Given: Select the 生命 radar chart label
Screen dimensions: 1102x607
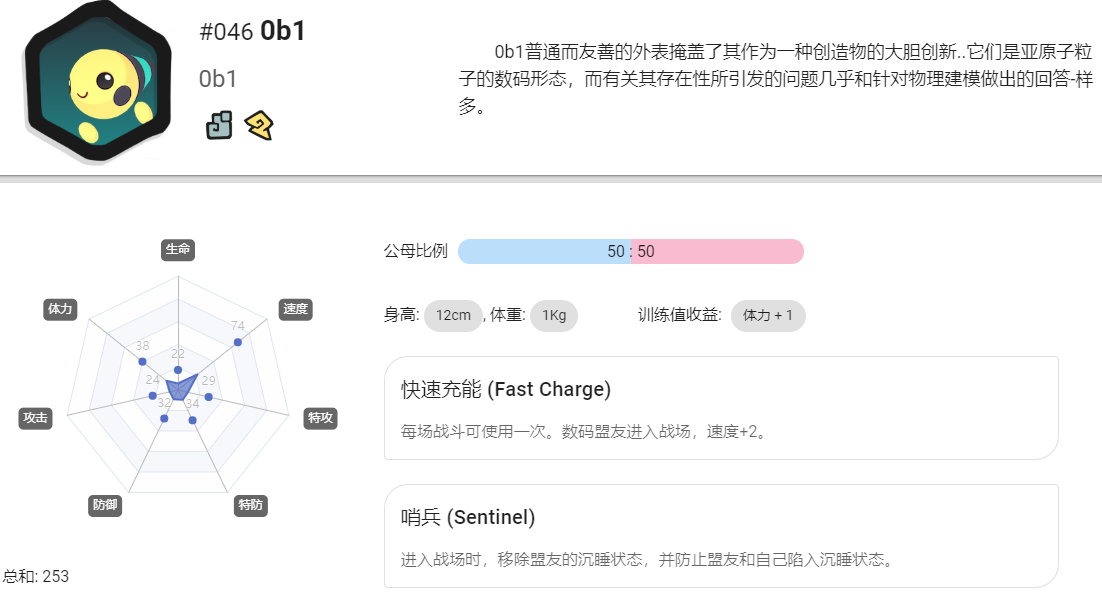Looking at the screenshot, I should 178,249.
